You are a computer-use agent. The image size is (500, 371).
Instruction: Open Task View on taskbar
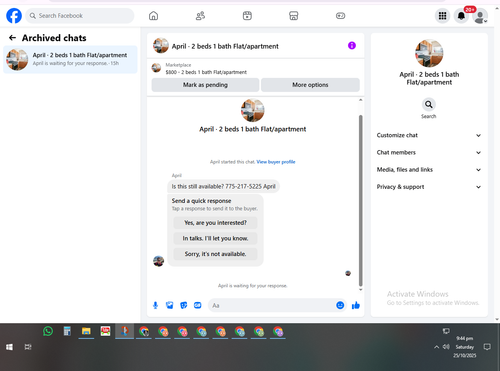[28, 347]
